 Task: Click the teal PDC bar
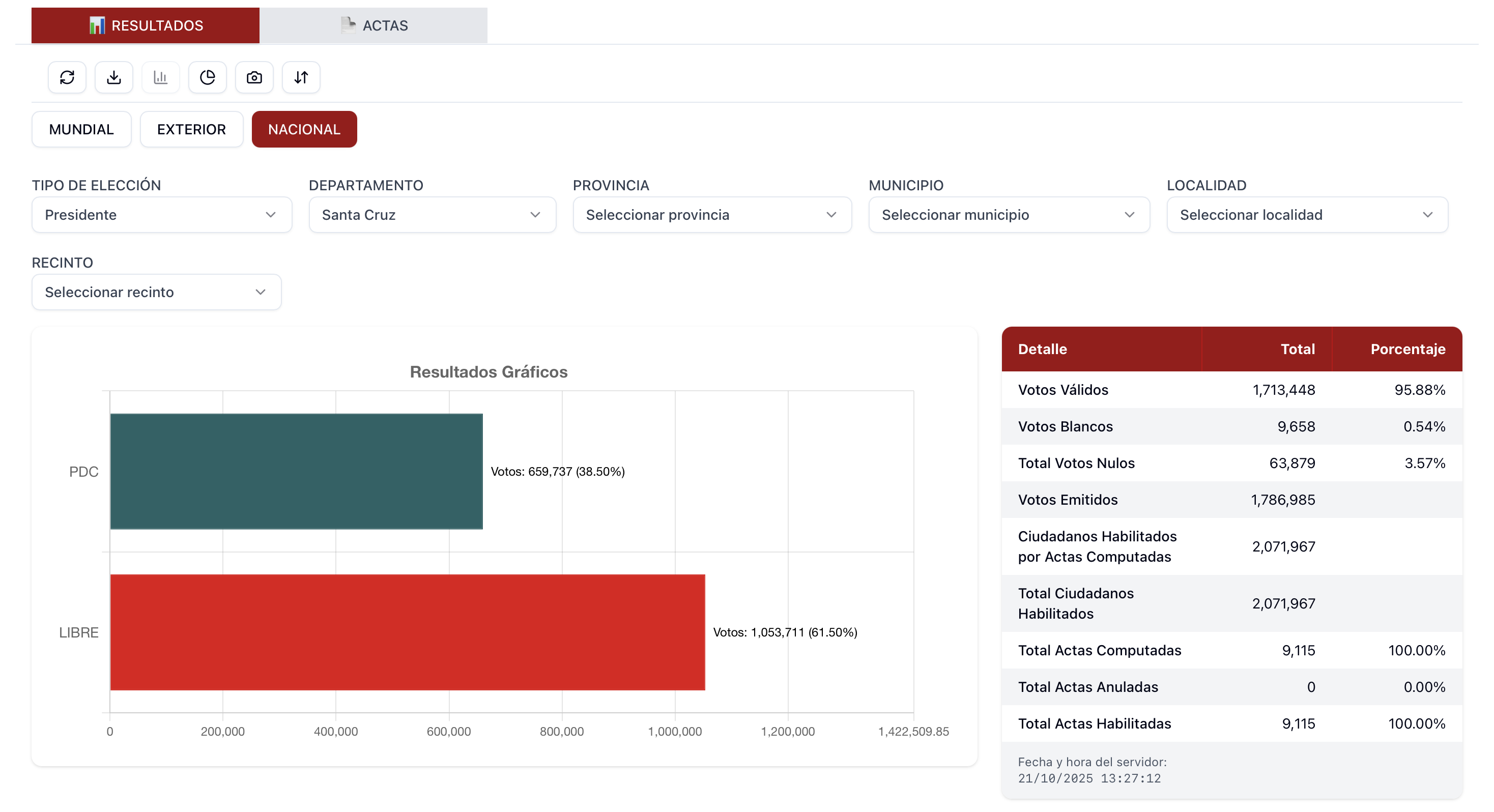(296, 471)
